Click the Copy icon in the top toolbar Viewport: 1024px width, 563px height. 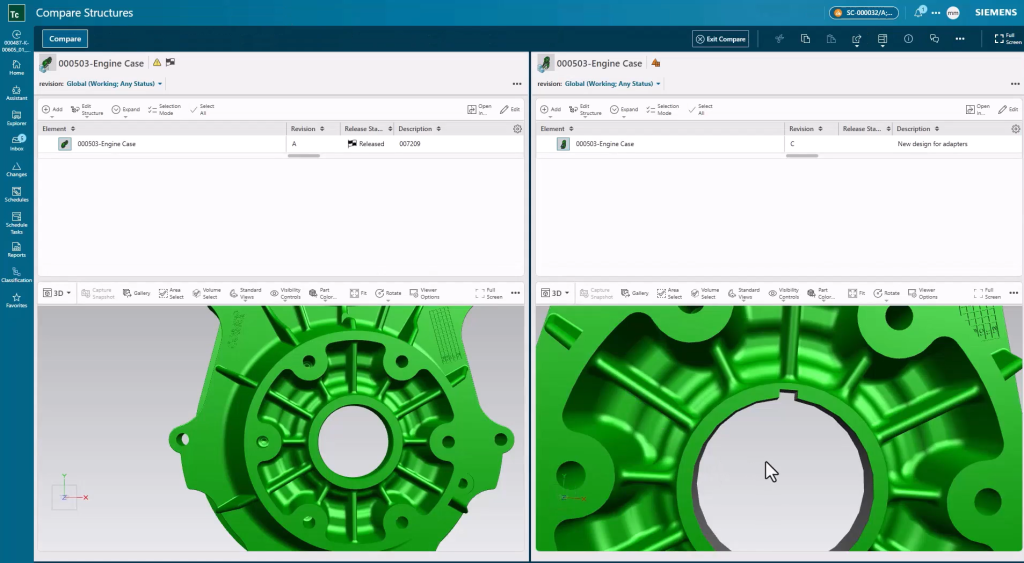click(805, 39)
